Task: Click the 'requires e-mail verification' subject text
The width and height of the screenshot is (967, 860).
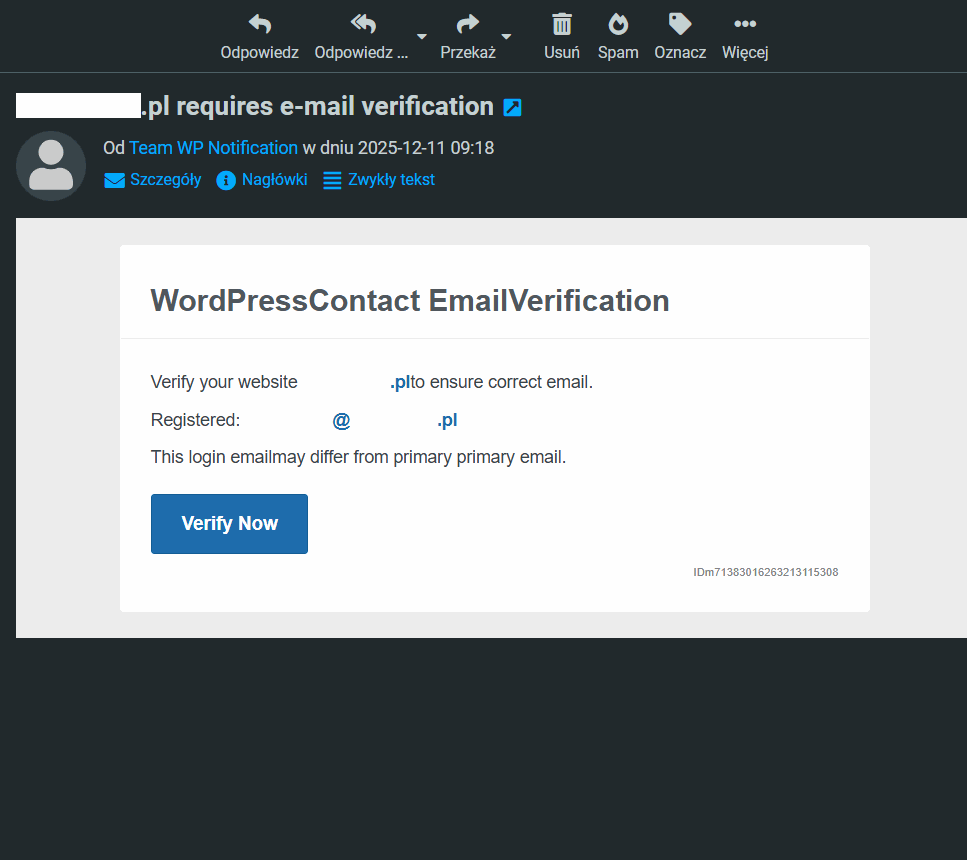Action: [x=335, y=106]
